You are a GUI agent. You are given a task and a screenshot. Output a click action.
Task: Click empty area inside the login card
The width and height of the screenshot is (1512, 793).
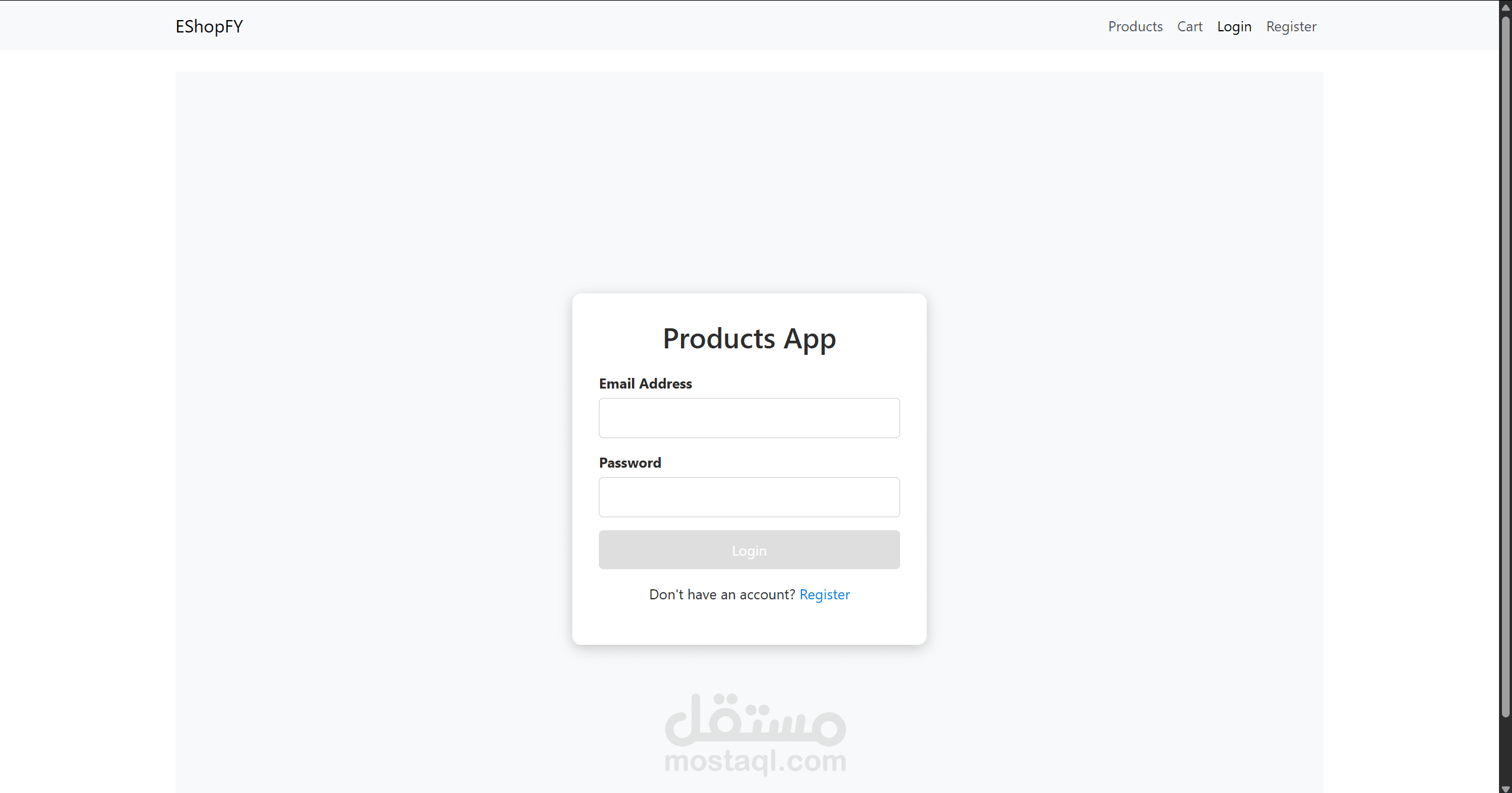pyautogui.click(x=749, y=623)
